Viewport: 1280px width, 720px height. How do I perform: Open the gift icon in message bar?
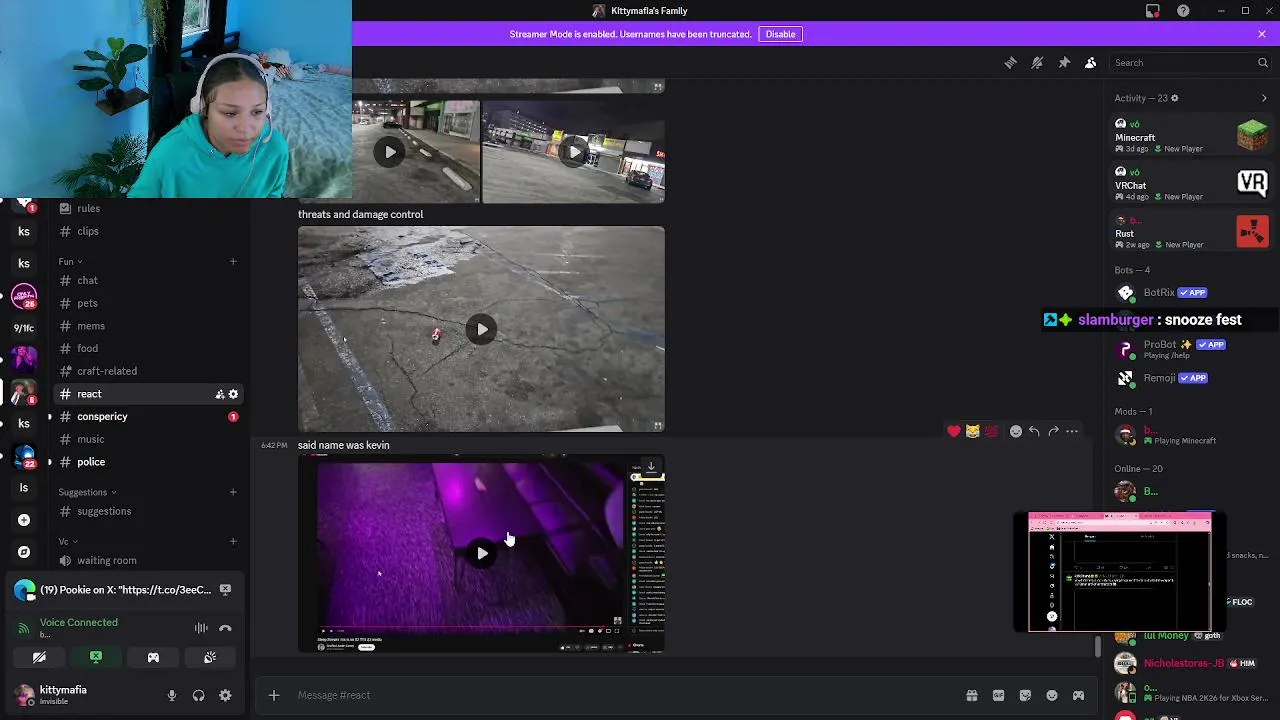(x=971, y=695)
